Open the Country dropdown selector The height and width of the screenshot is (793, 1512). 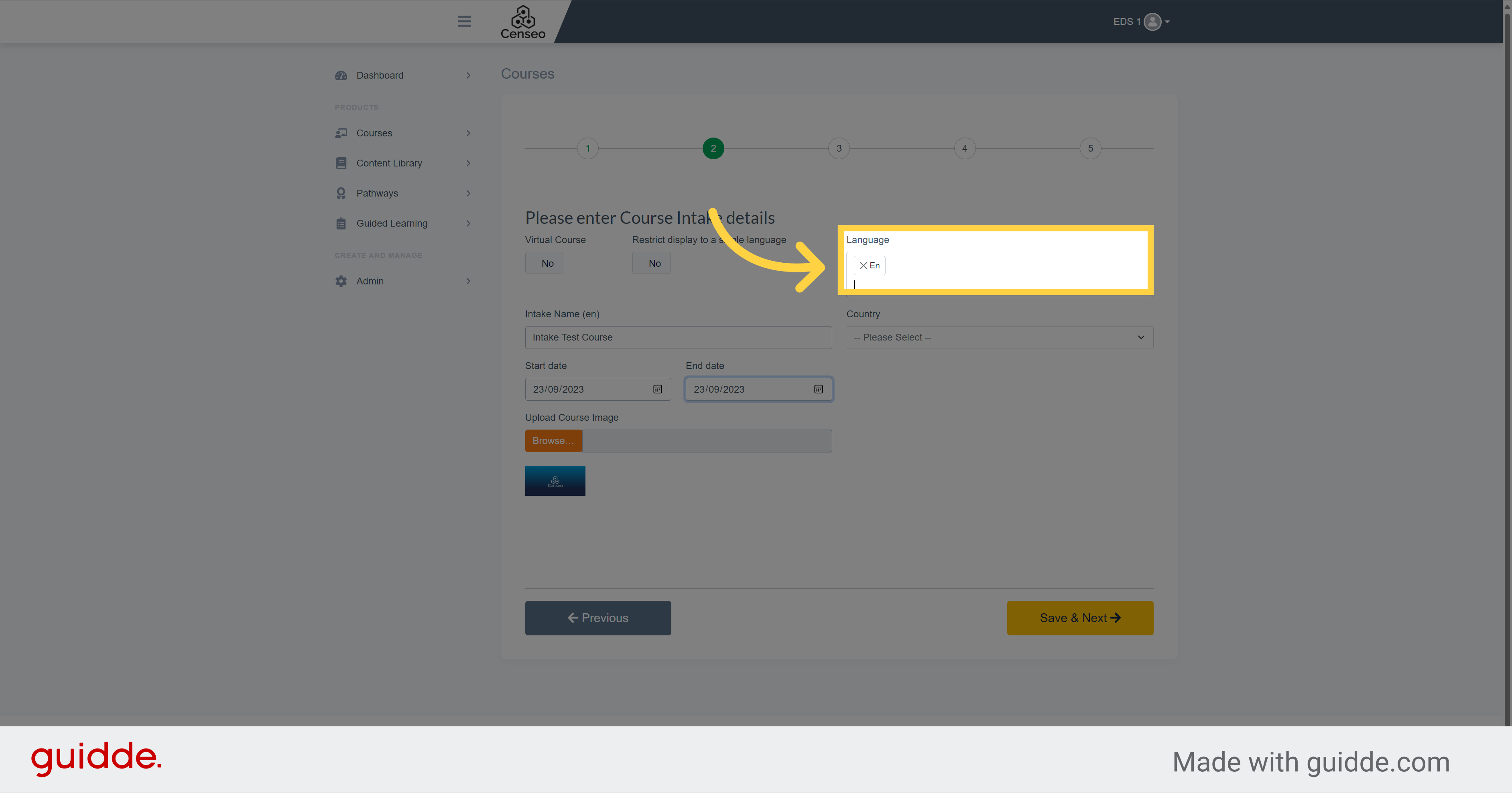[x=997, y=337]
